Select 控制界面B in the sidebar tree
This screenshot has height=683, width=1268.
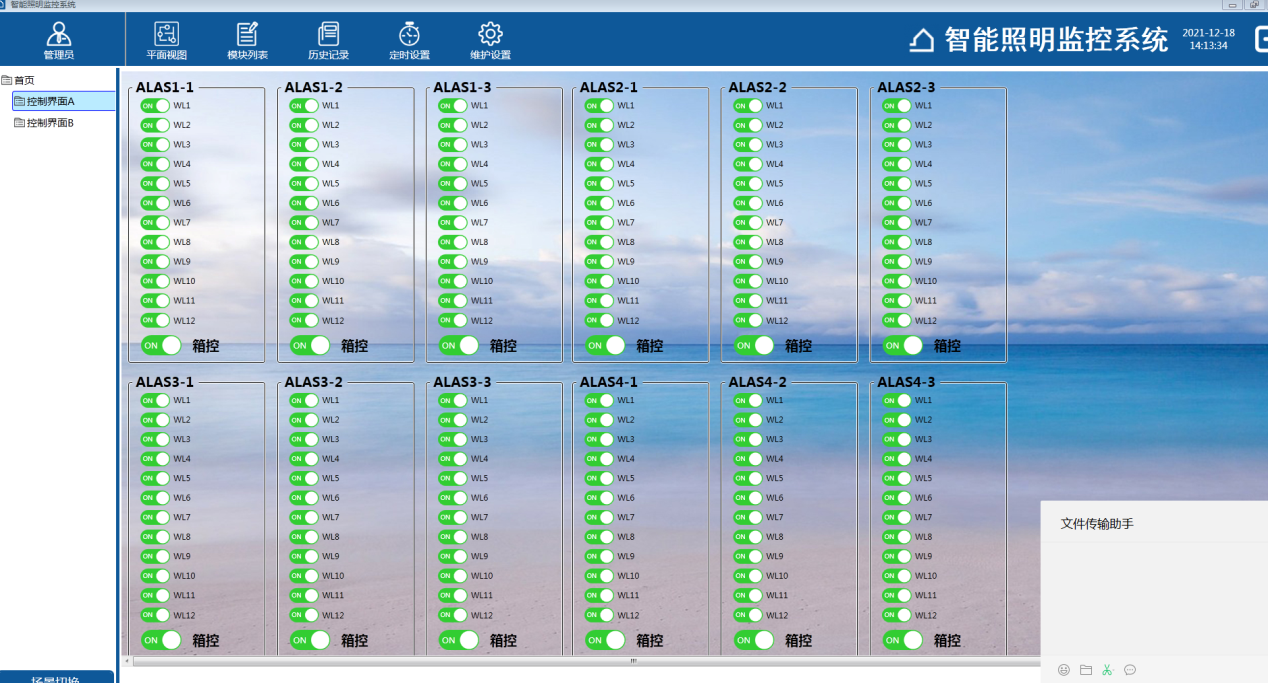coord(50,123)
